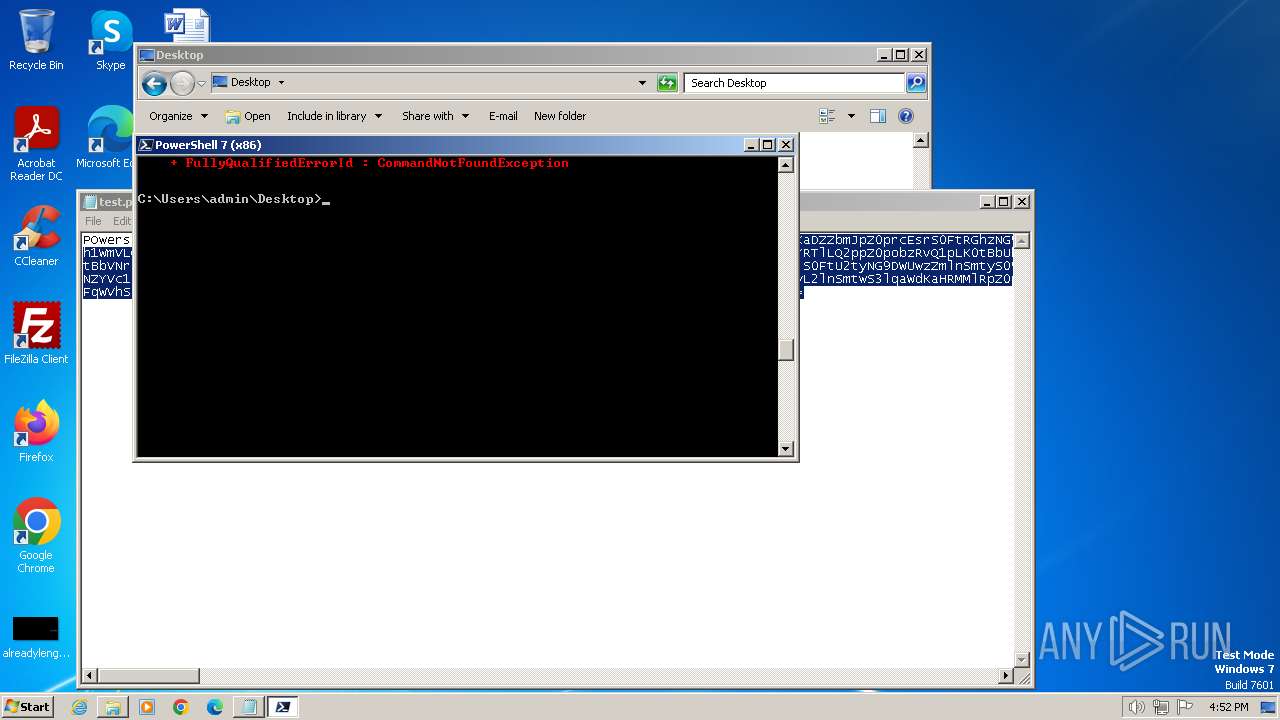Go back in the Desktop explorer window
Viewport: 1280px width, 720px height.
click(154, 83)
